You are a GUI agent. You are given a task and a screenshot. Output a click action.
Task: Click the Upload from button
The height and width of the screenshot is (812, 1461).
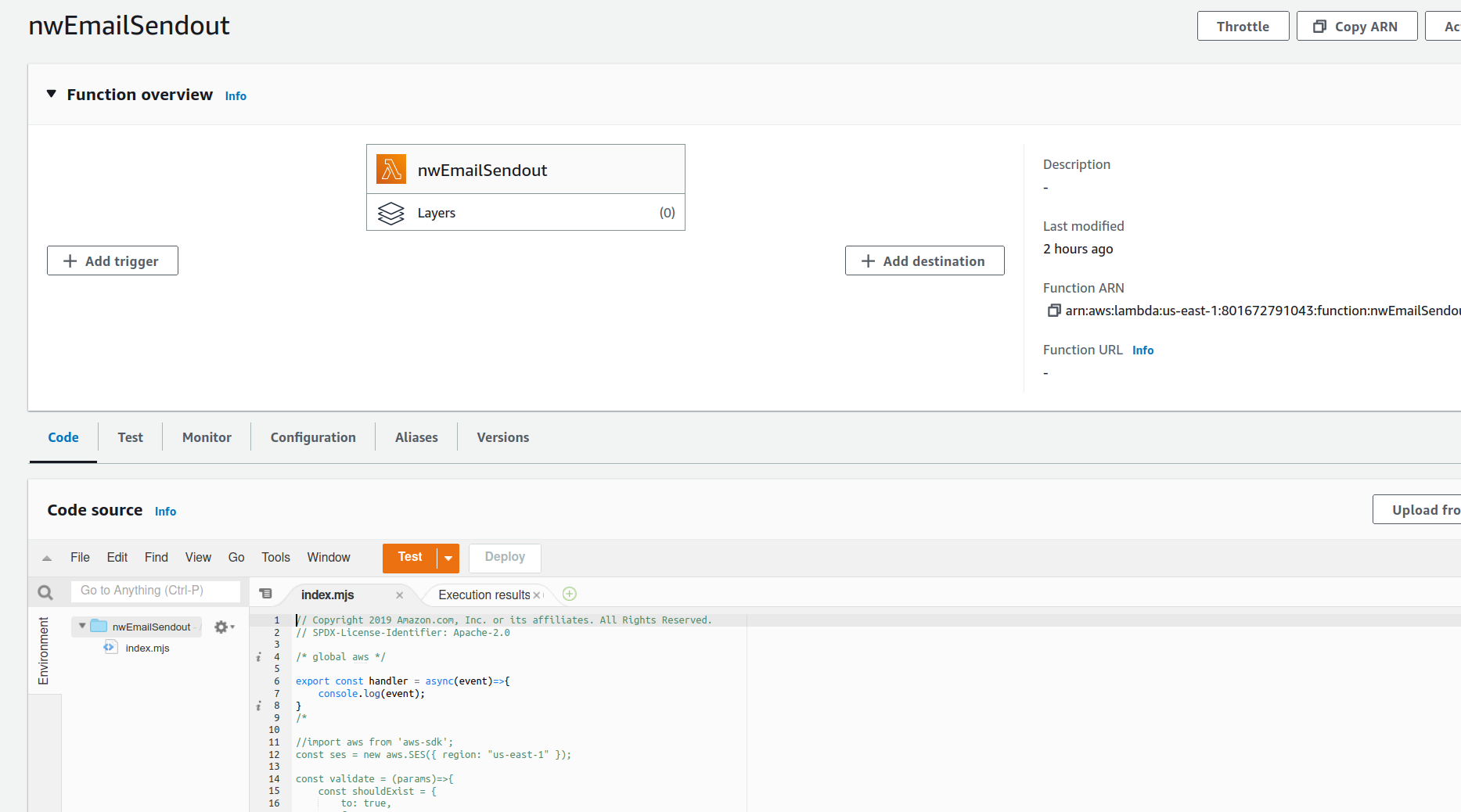[x=1416, y=509]
